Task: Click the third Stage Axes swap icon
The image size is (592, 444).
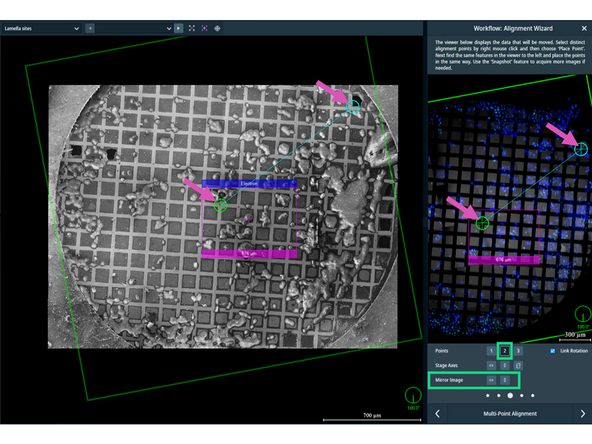Action: pyautogui.click(x=518, y=365)
